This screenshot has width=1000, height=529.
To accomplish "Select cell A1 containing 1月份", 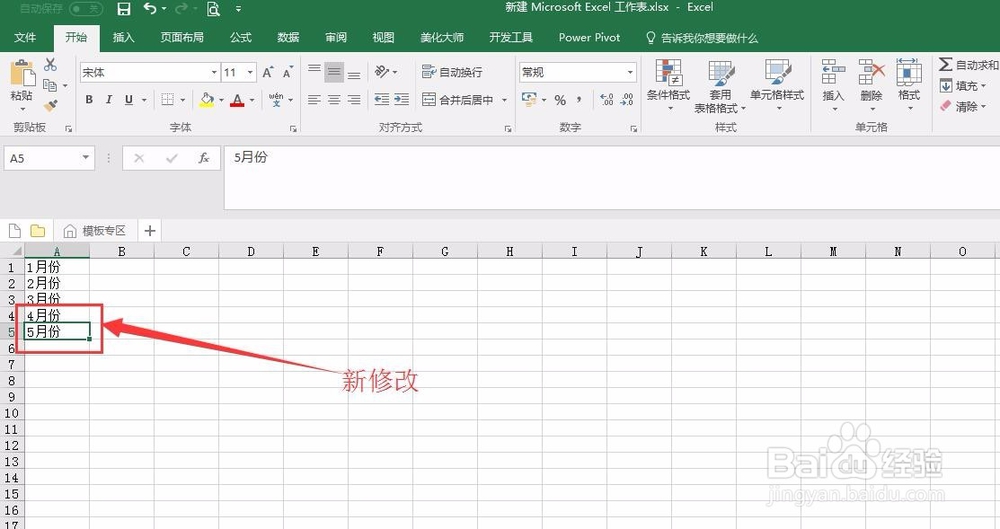I will [57, 267].
